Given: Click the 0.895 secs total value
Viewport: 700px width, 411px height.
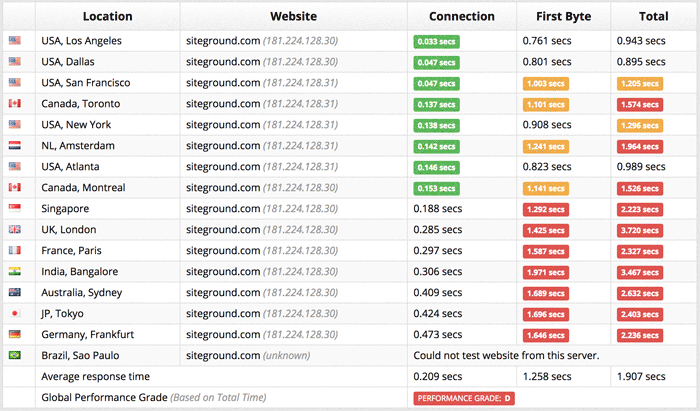Looking at the screenshot, I should (641, 62).
